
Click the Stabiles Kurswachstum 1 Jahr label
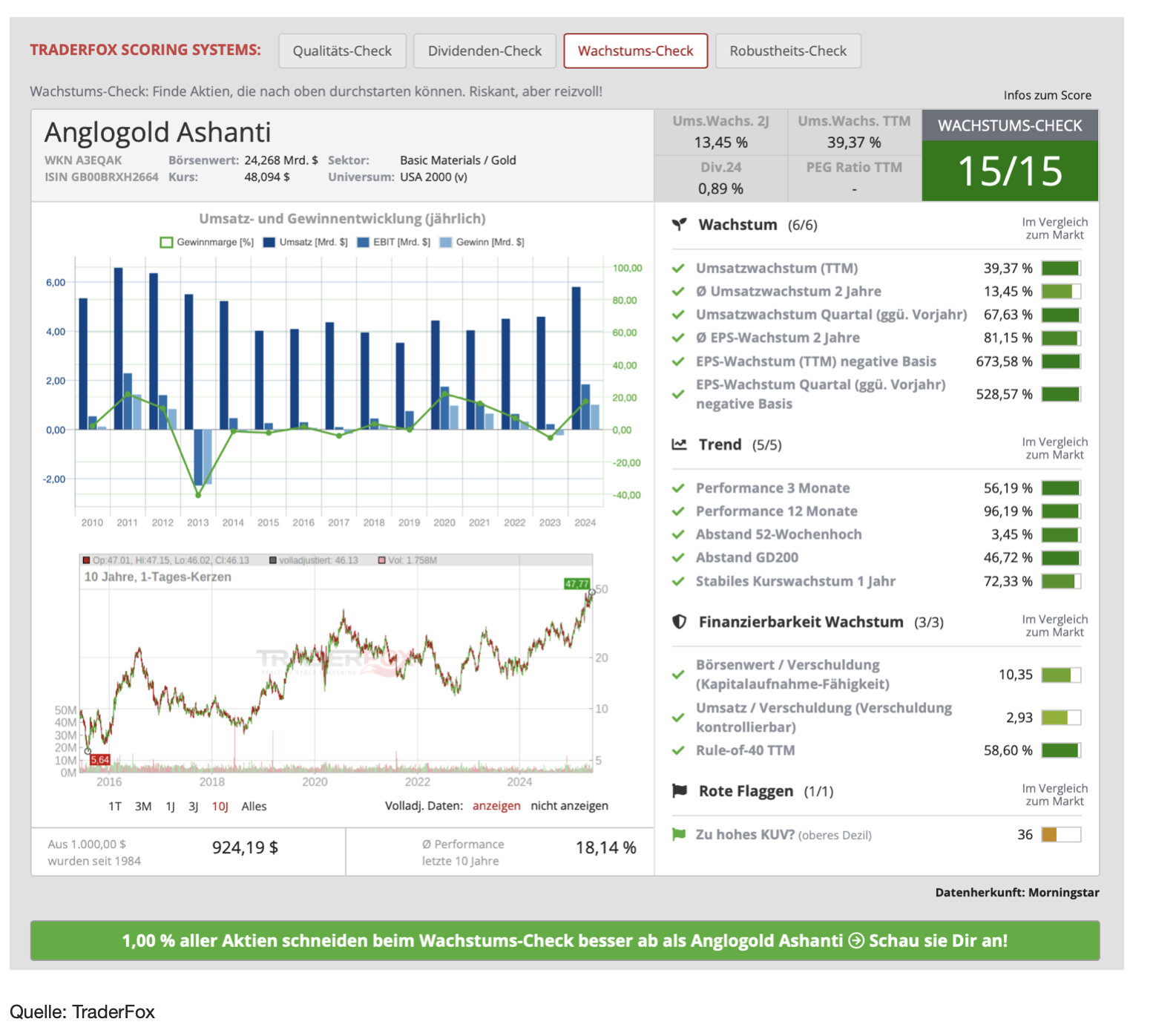tap(795, 581)
